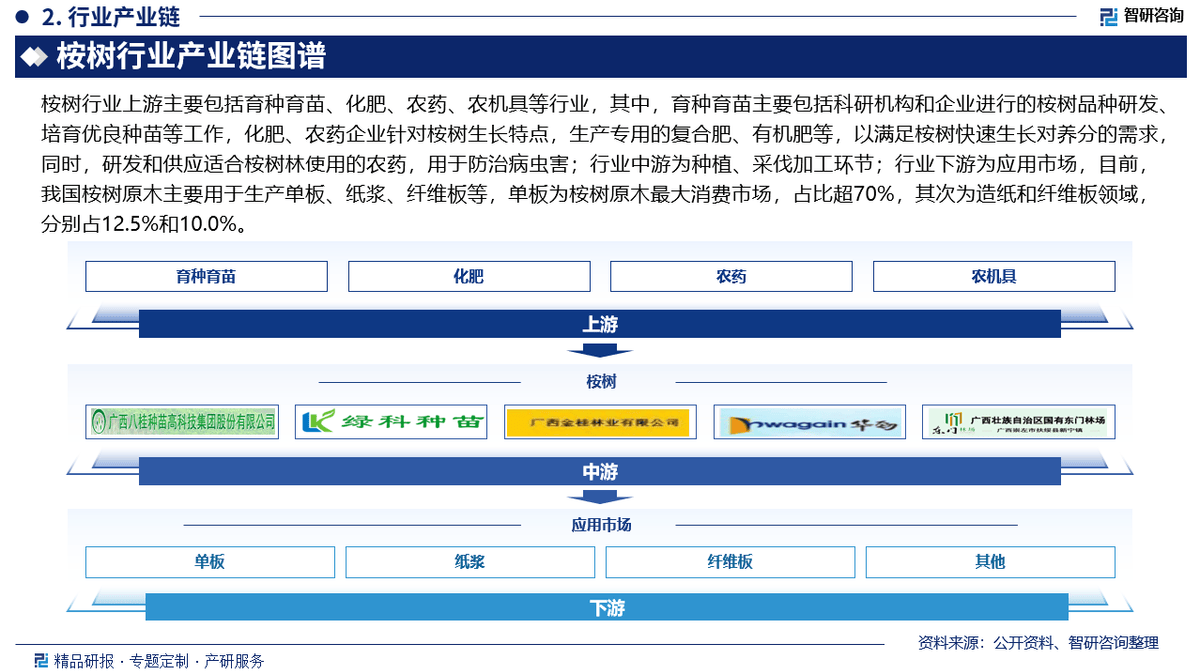Screen dimensions: 1200x672
Task: Select the 绿科种苗 company logo
Action: click(391, 422)
